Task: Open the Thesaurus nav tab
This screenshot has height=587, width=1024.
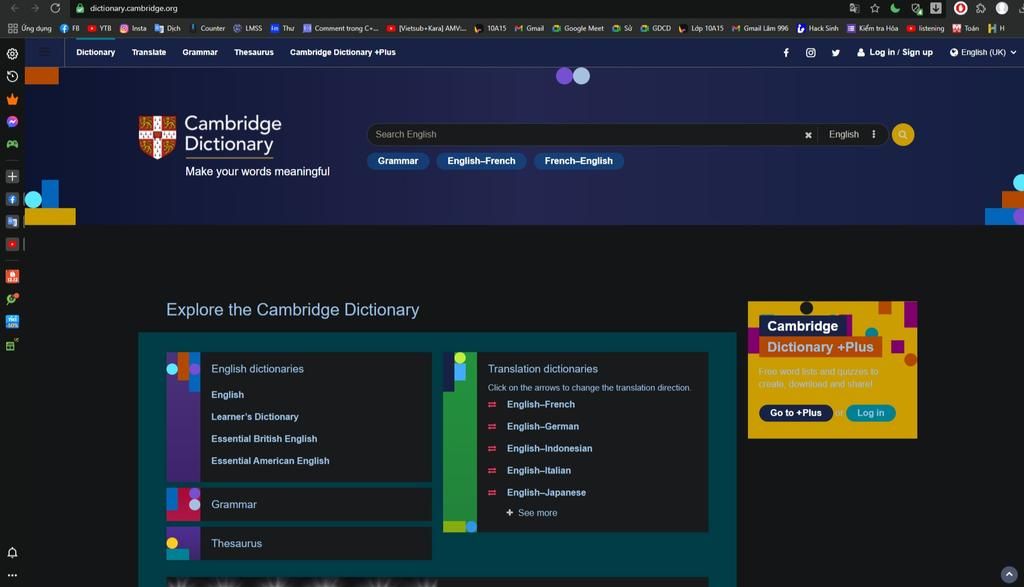Action: 253,52
